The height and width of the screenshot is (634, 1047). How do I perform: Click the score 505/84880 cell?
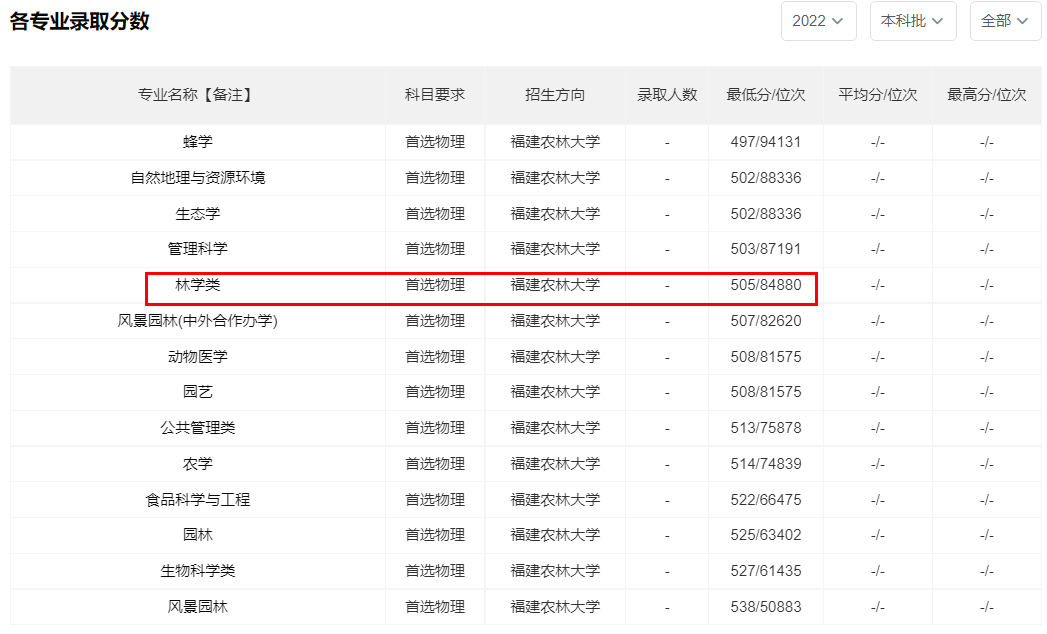point(765,285)
